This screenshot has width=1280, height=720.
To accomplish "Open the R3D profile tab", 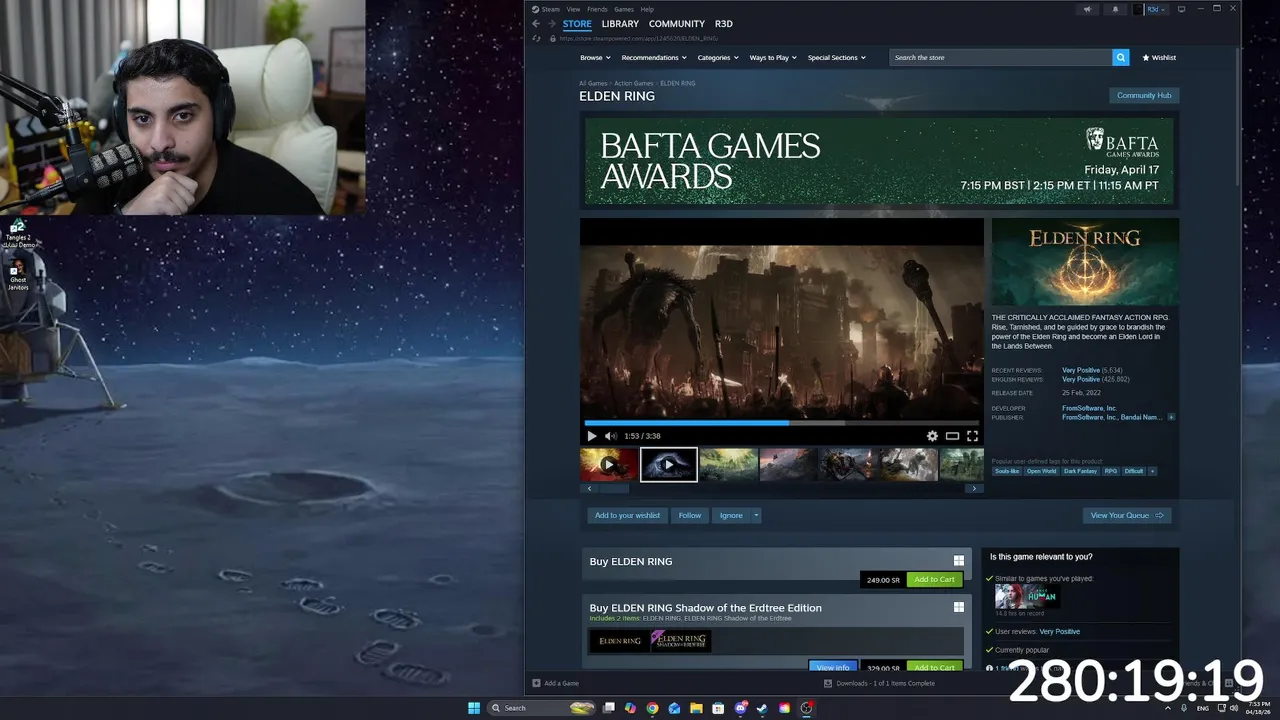I will 724,24.
